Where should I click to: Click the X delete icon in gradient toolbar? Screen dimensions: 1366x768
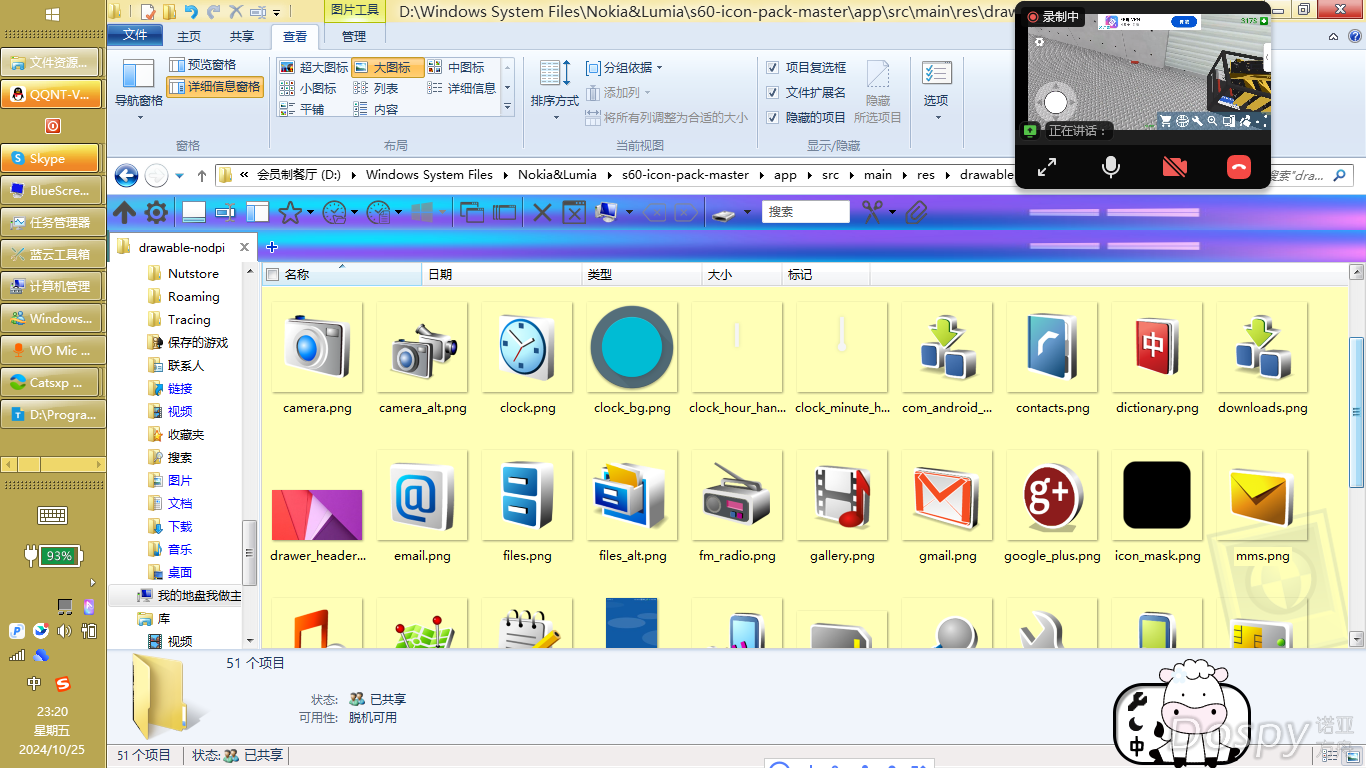[542, 212]
